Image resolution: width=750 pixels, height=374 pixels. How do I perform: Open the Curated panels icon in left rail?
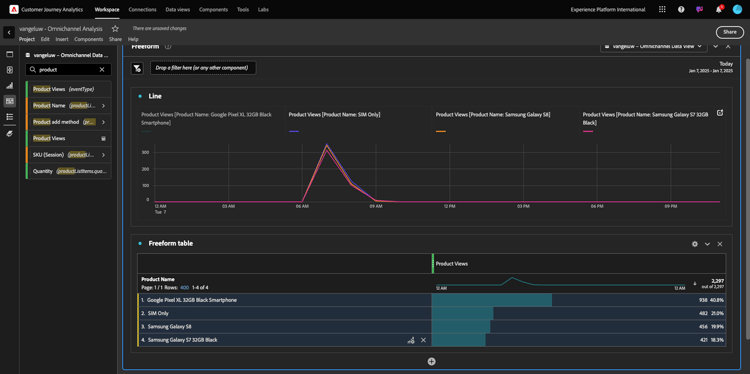pyautogui.click(x=10, y=70)
